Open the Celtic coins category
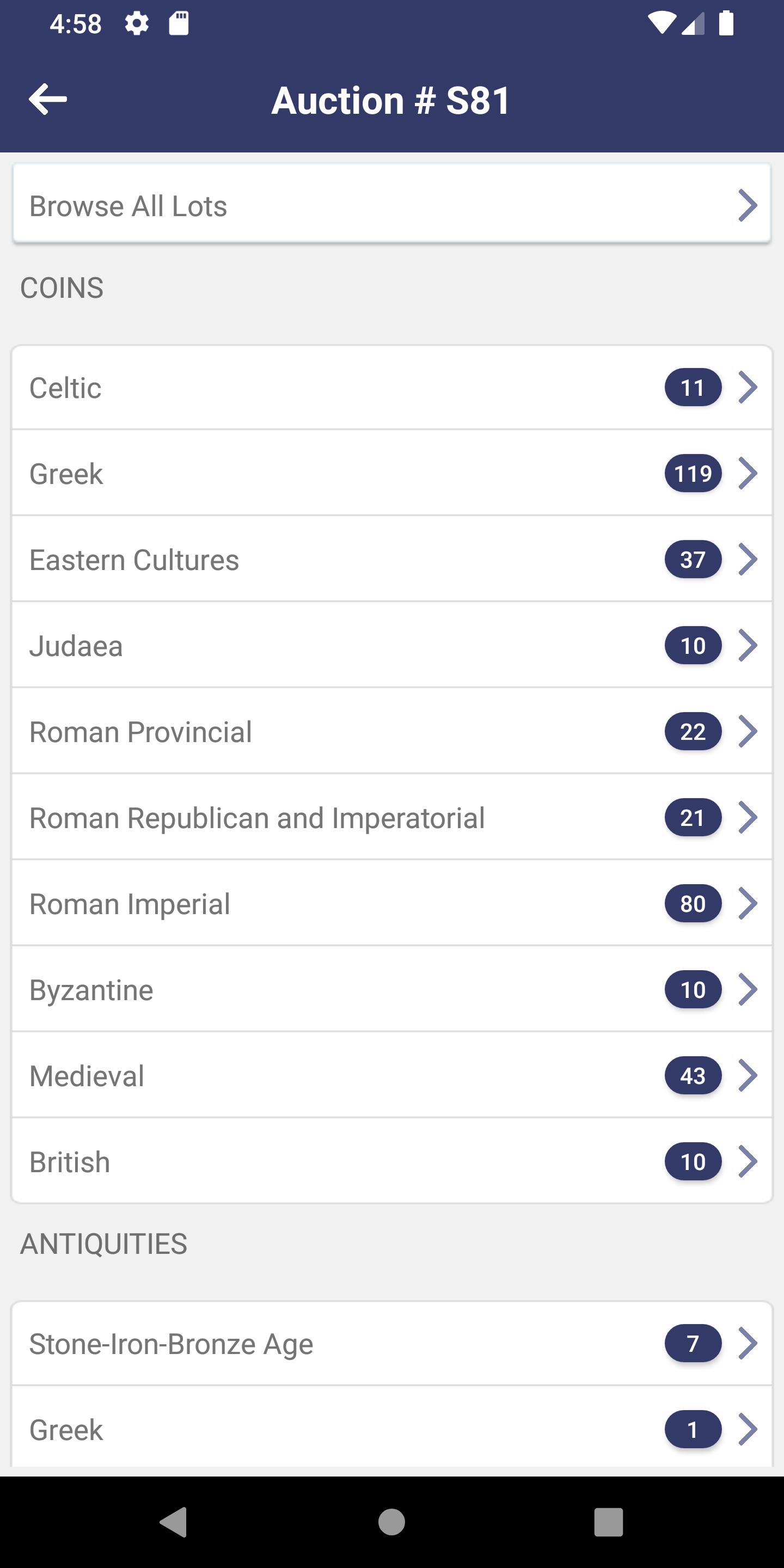Image resolution: width=784 pixels, height=1568 pixels. pos(392,388)
